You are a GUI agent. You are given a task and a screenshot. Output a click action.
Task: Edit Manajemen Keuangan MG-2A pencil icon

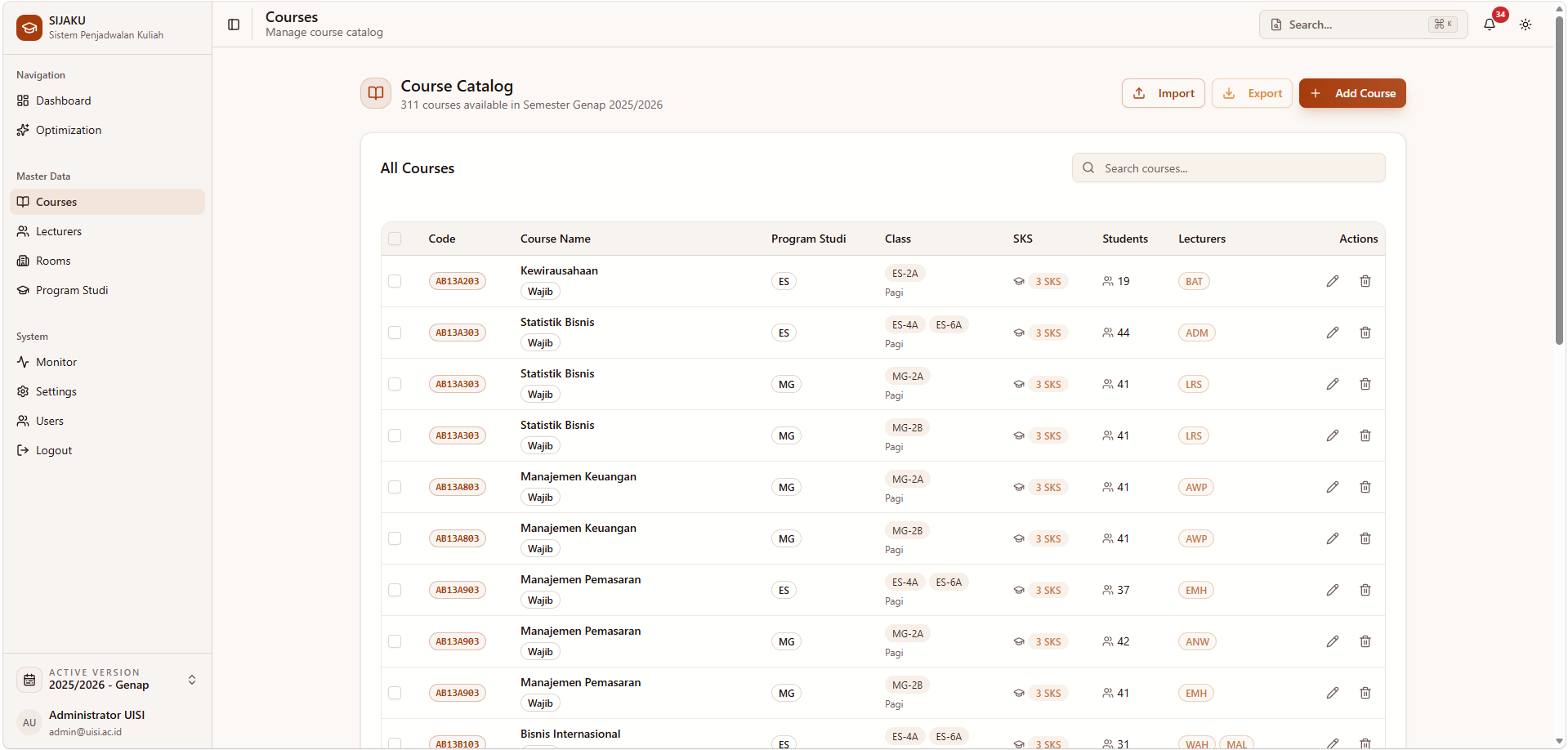(x=1333, y=487)
